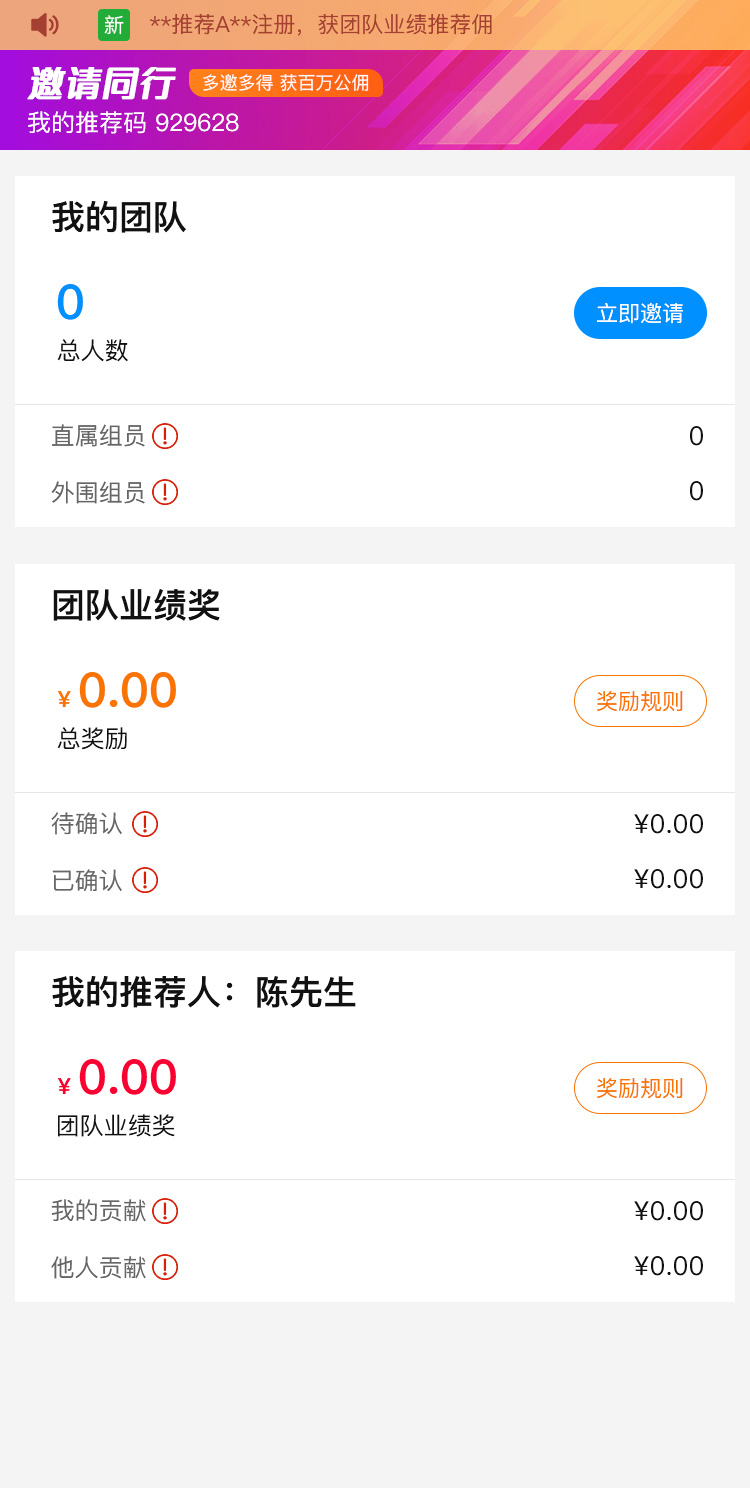Tap info icon beside 待确认

(x=145, y=824)
